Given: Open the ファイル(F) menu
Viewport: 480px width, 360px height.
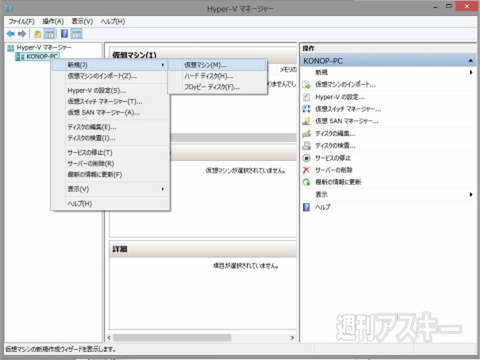Looking at the screenshot, I should tap(21, 21).
